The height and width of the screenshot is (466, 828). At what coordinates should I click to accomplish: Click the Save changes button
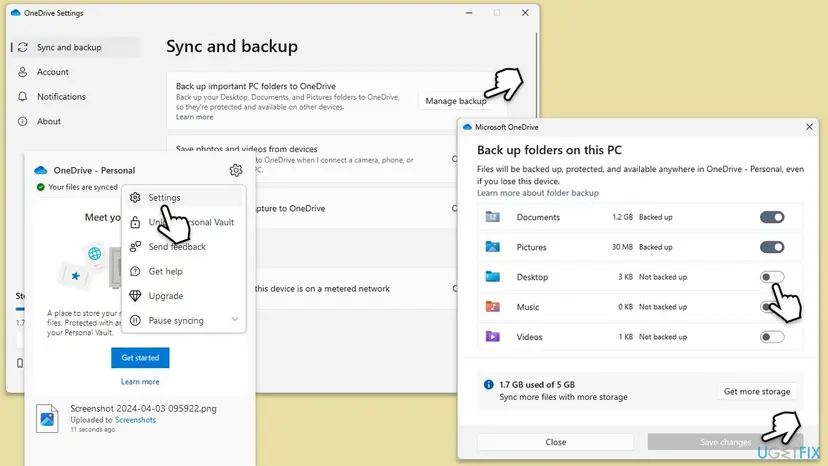click(725, 442)
